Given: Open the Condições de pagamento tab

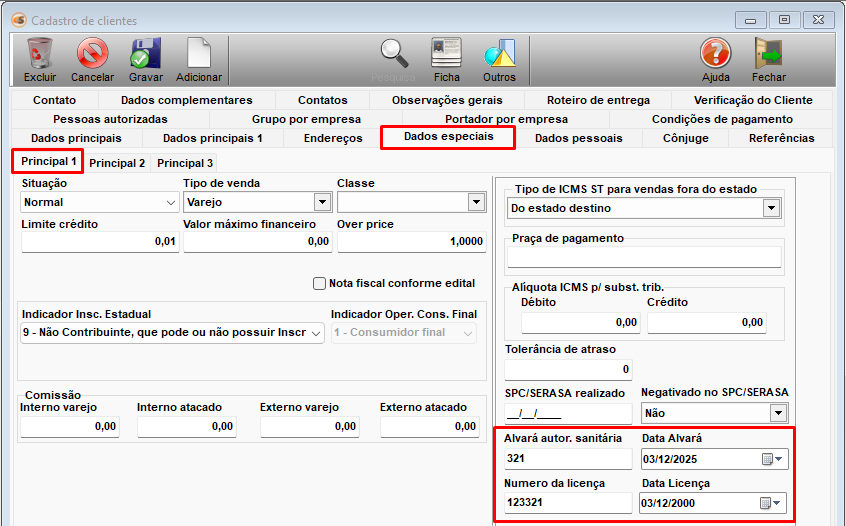Looking at the screenshot, I should click(x=722, y=119).
